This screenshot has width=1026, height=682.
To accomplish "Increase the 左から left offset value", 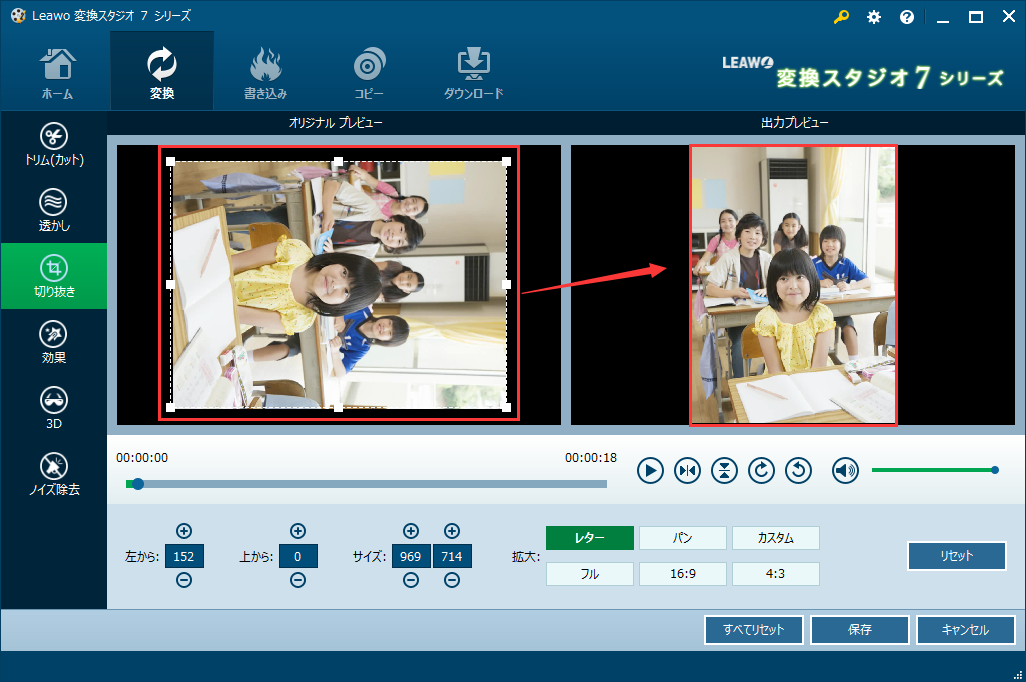I will [x=184, y=531].
